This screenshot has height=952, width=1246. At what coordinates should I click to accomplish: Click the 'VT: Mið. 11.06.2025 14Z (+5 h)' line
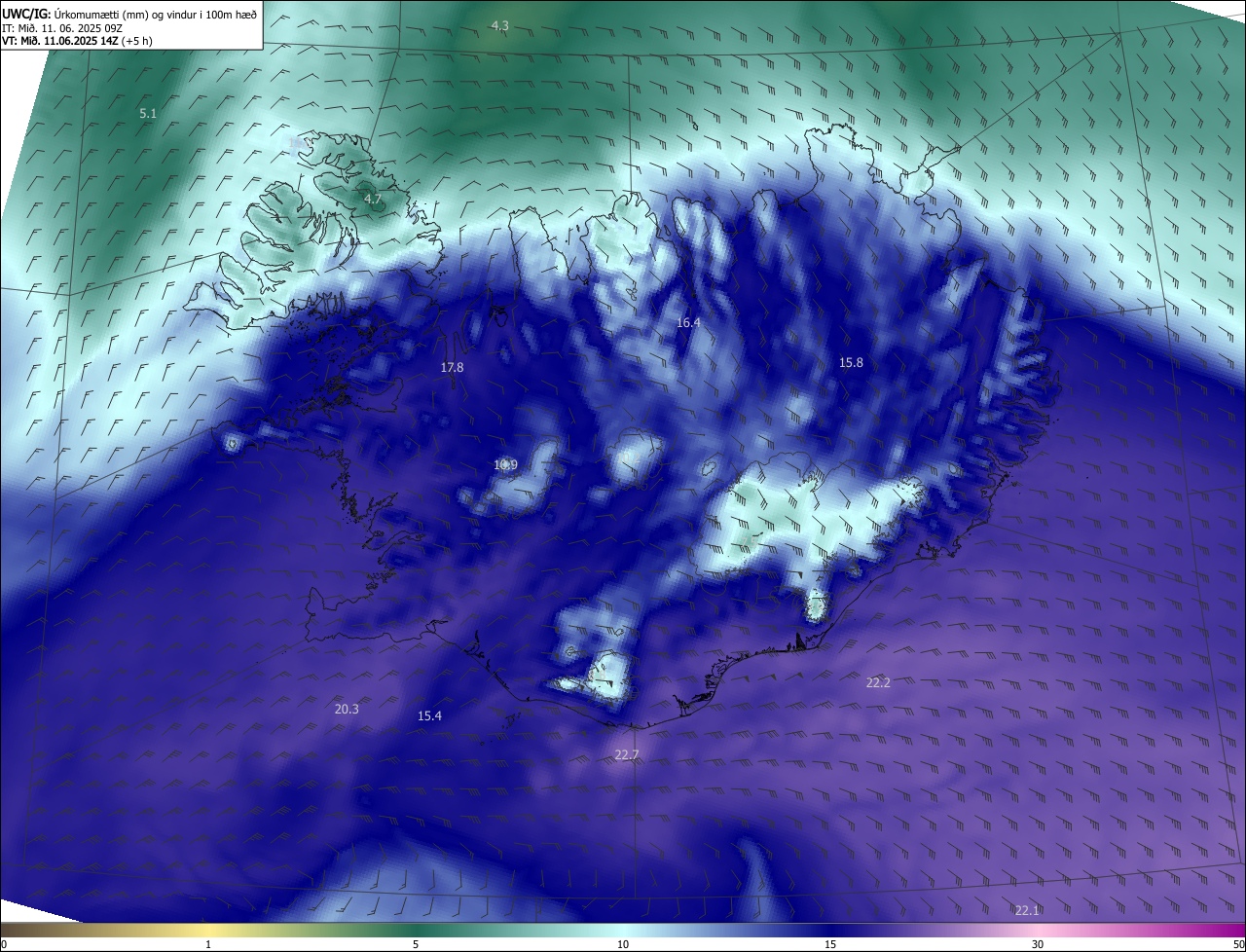pos(77,41)
